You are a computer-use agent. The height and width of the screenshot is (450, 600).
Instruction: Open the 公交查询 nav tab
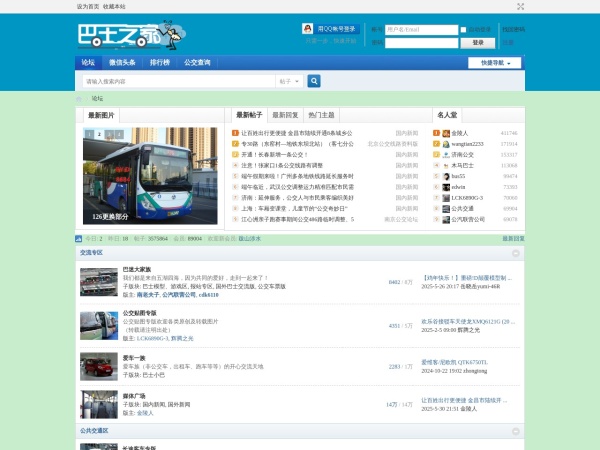(197, 62)
